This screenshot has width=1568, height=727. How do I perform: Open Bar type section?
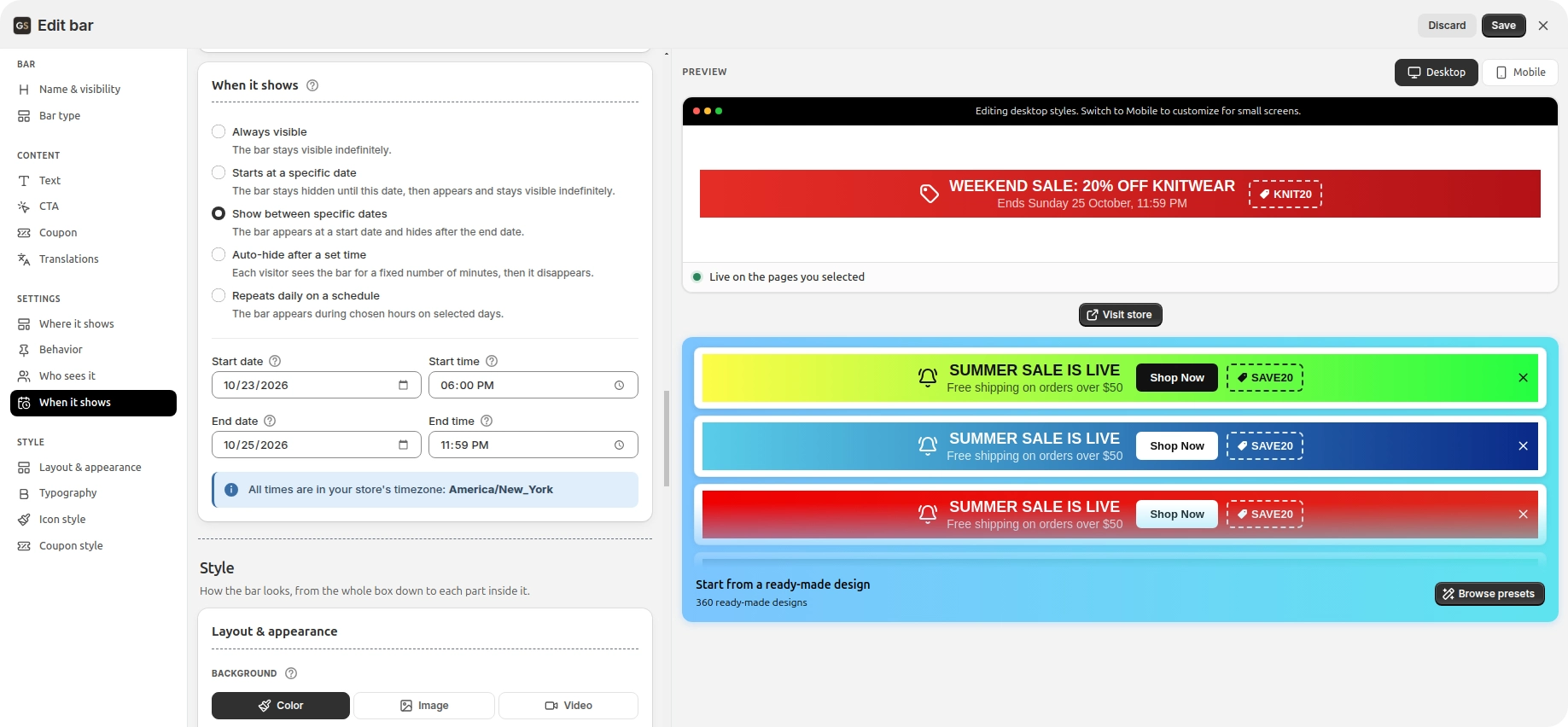pyautogui.click(x=93, y=116)
